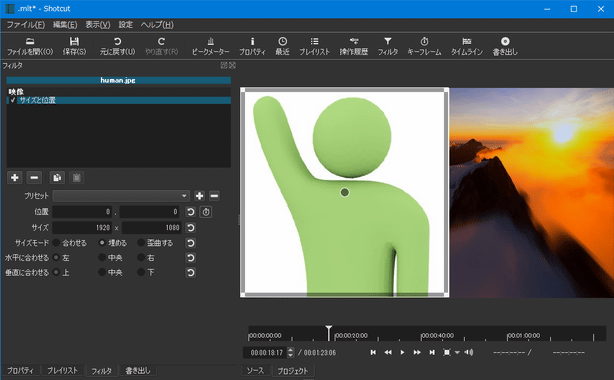Click the 書き出し export toolbar icon

tap(505, 46)
